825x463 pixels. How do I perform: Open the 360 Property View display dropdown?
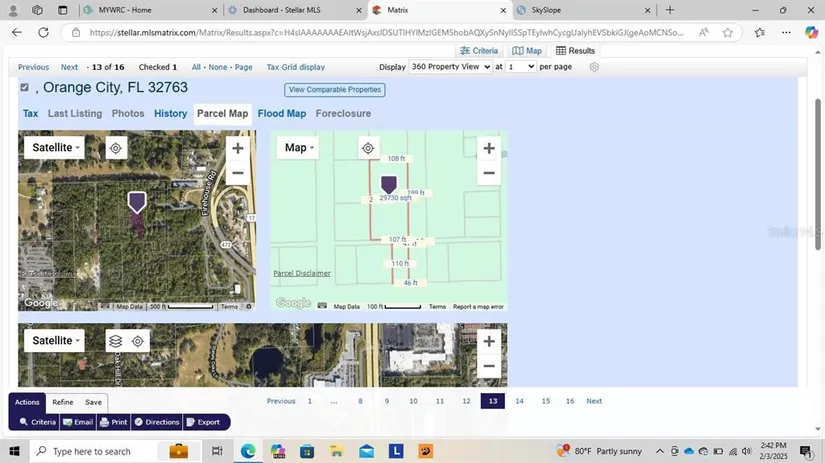451,67
